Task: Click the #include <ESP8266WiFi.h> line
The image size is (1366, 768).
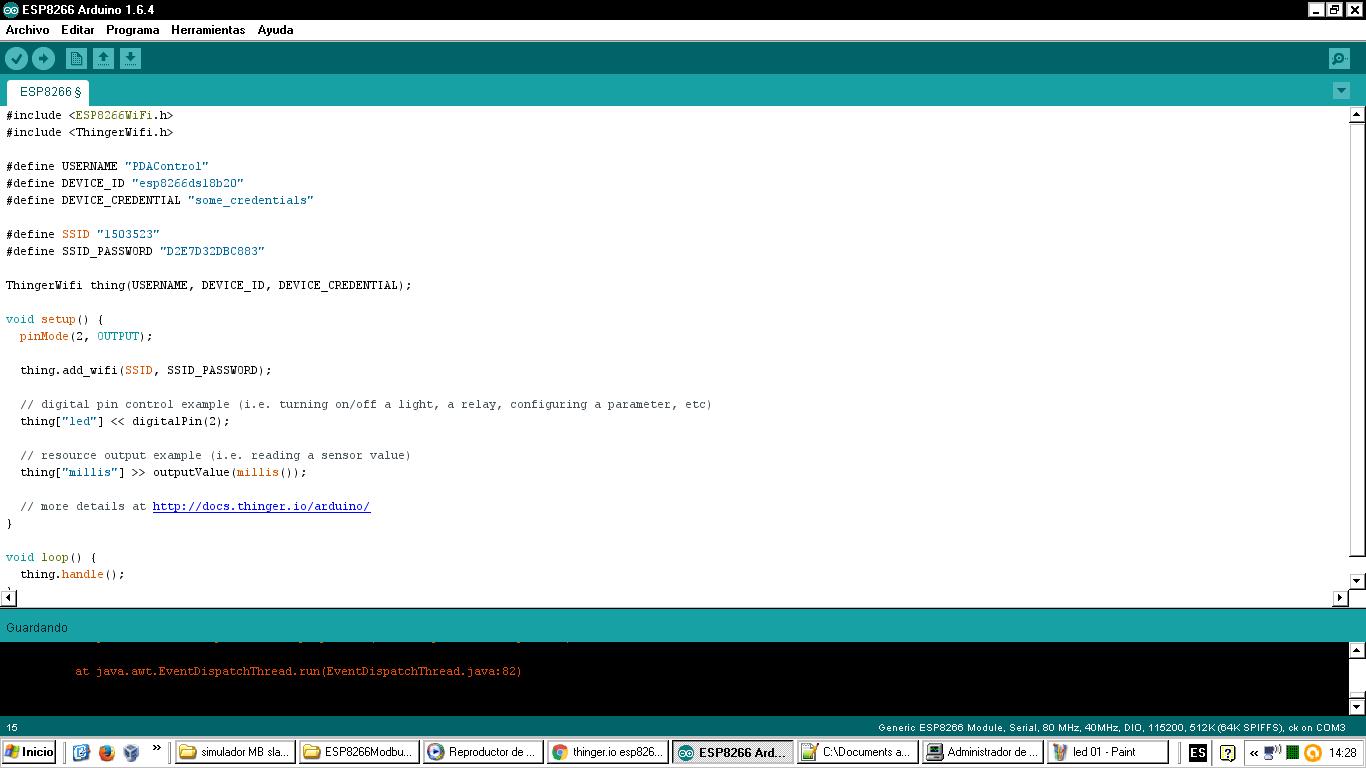Action: click(x=90, y=115)
